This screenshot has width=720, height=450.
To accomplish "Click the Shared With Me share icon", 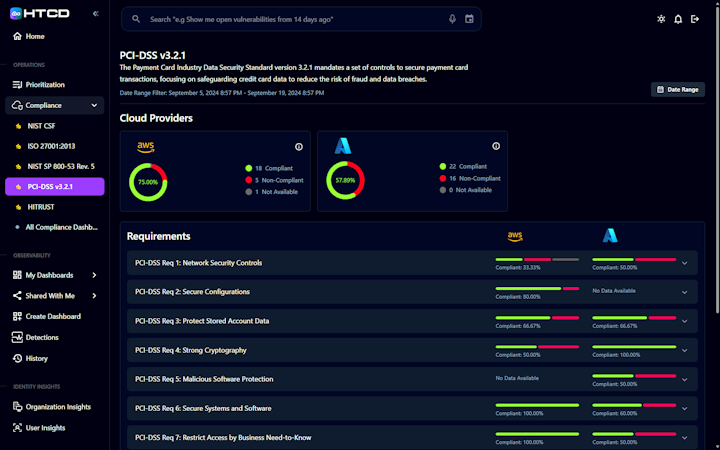I will coord(17,296).
